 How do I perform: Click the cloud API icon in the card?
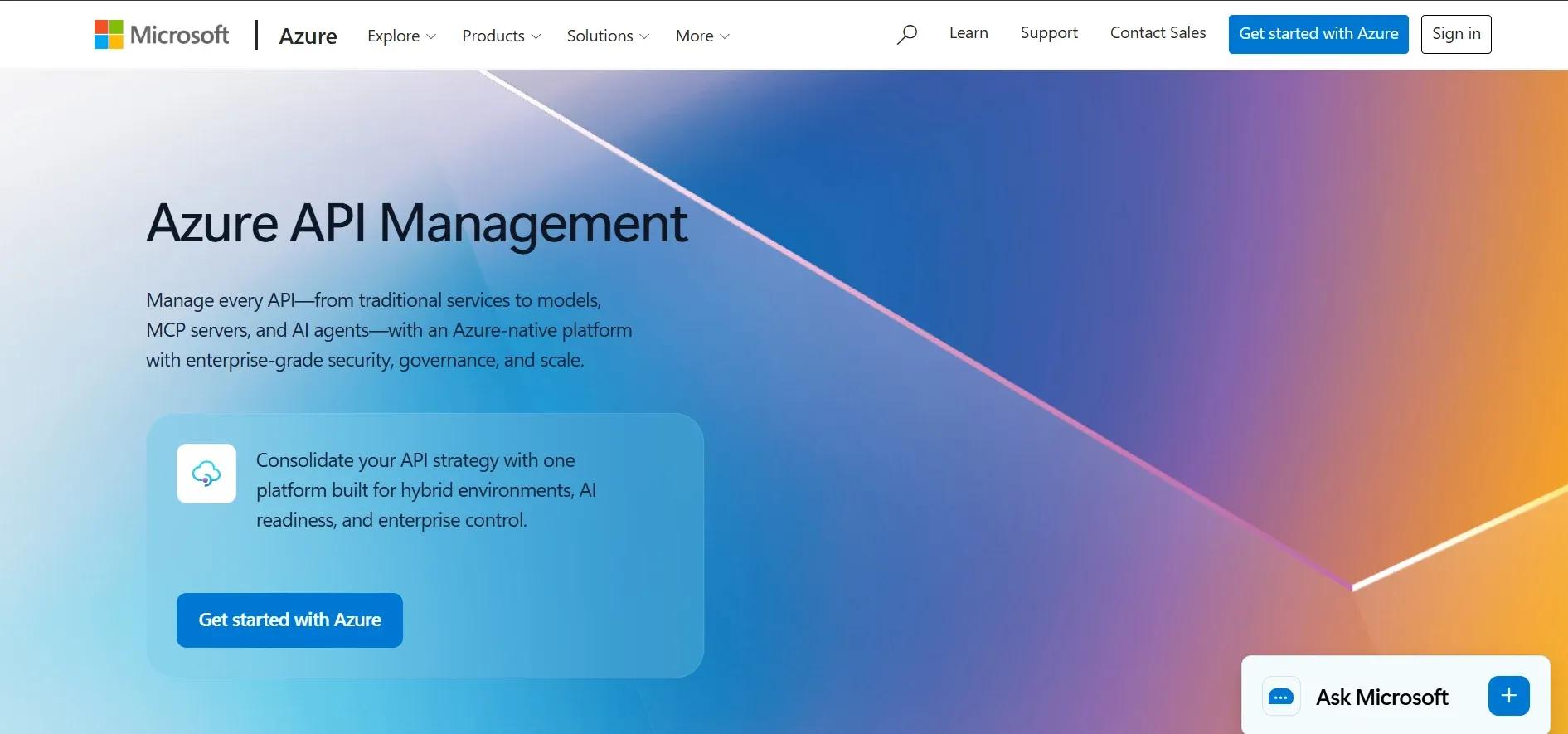coord(206,474)
